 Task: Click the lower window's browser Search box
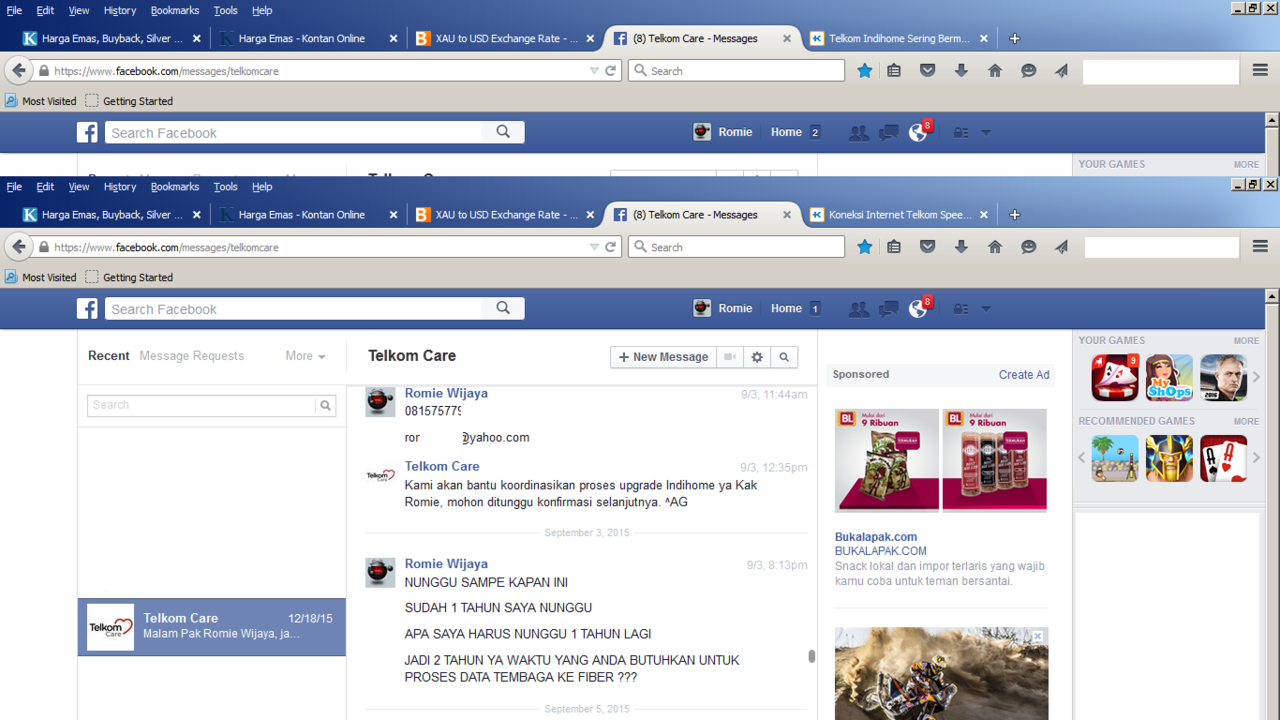click(737, 247)
